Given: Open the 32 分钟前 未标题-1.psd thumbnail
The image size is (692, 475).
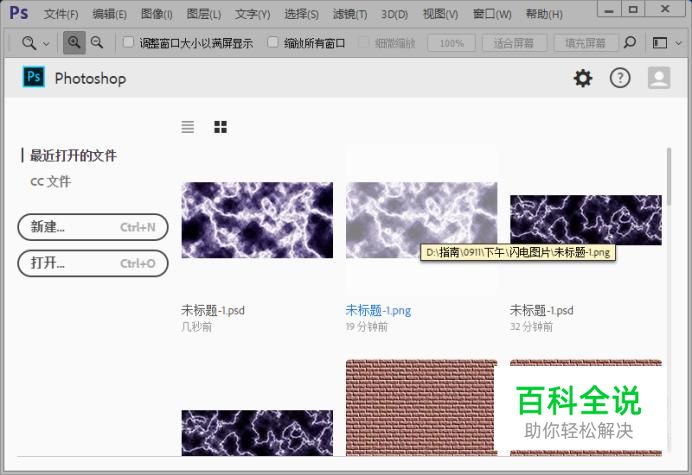Looking at the screenshot, I should click(586, 220).
